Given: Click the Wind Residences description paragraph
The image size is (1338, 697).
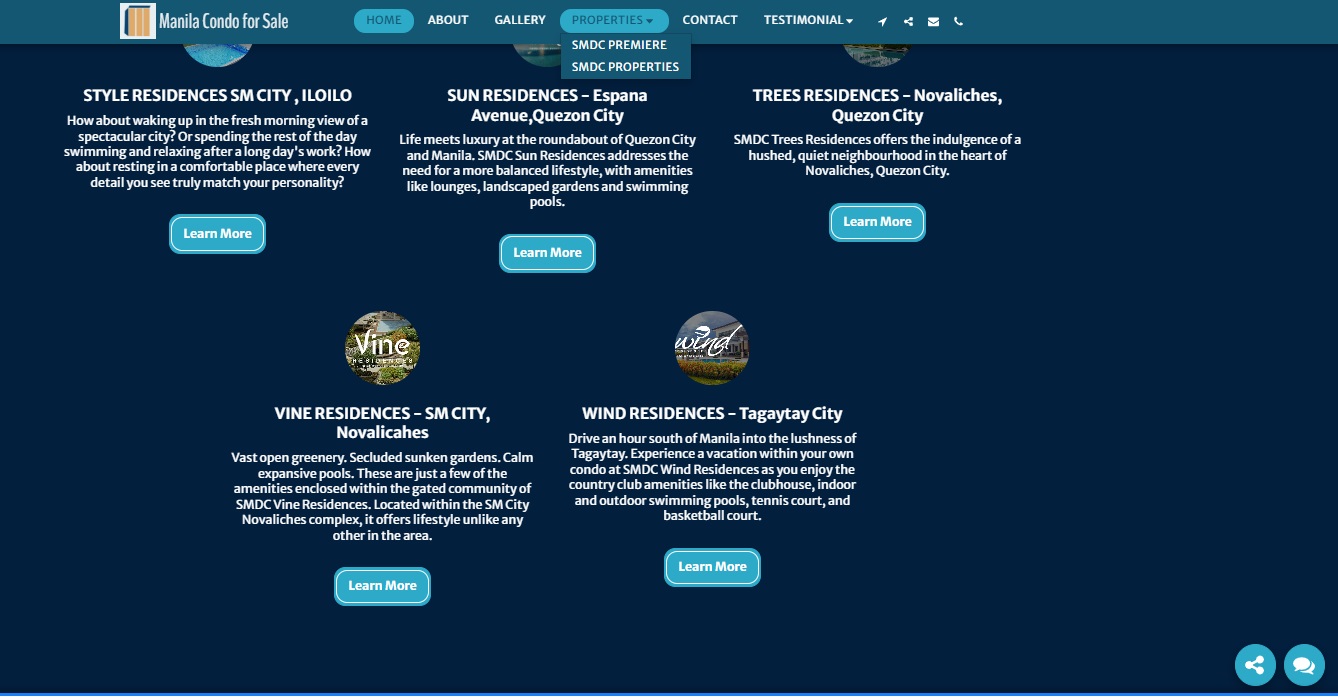Looking at the screenshot, I should point(712,477).
